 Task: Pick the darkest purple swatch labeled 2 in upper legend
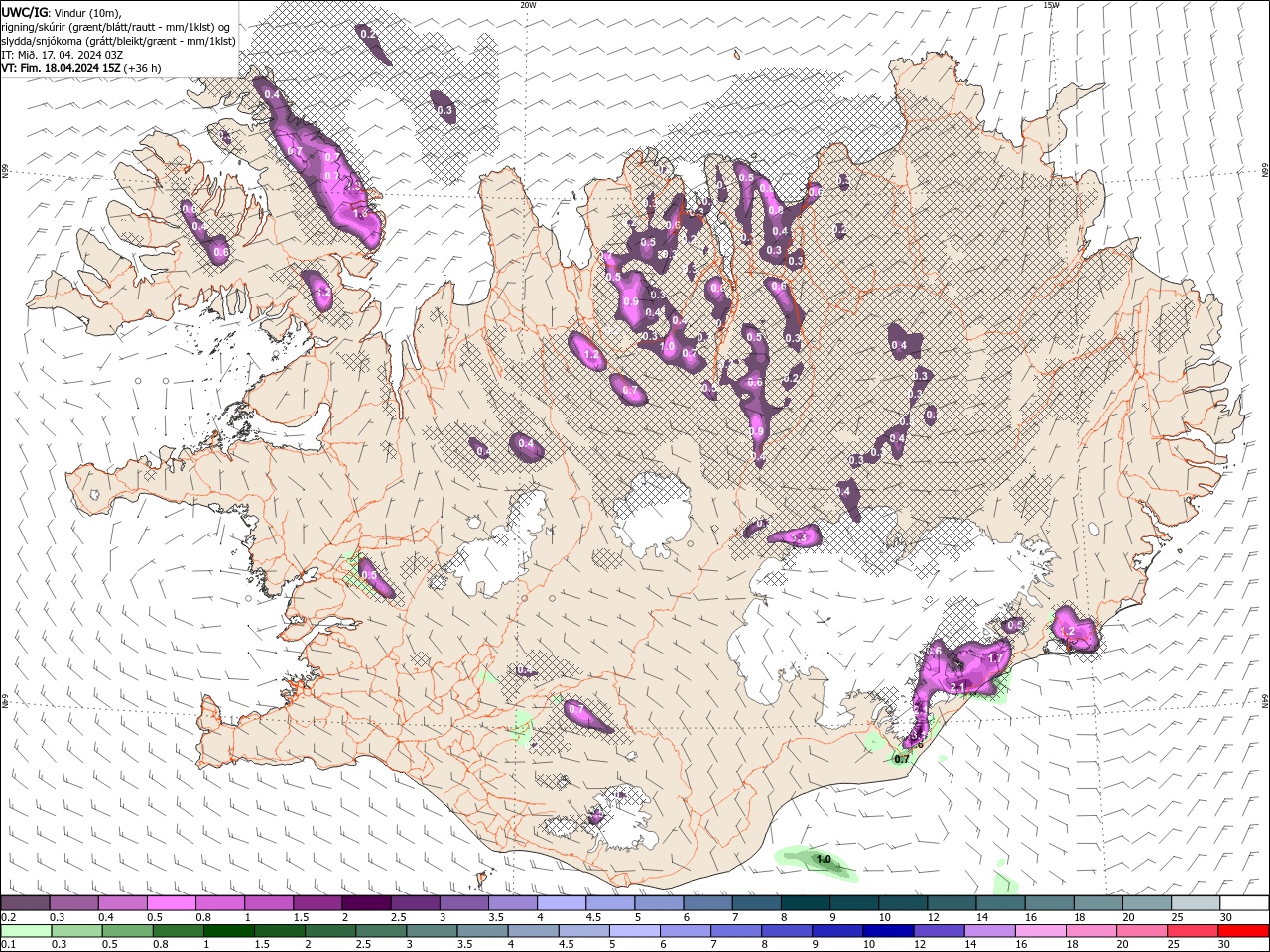click(x=366, y=903)
